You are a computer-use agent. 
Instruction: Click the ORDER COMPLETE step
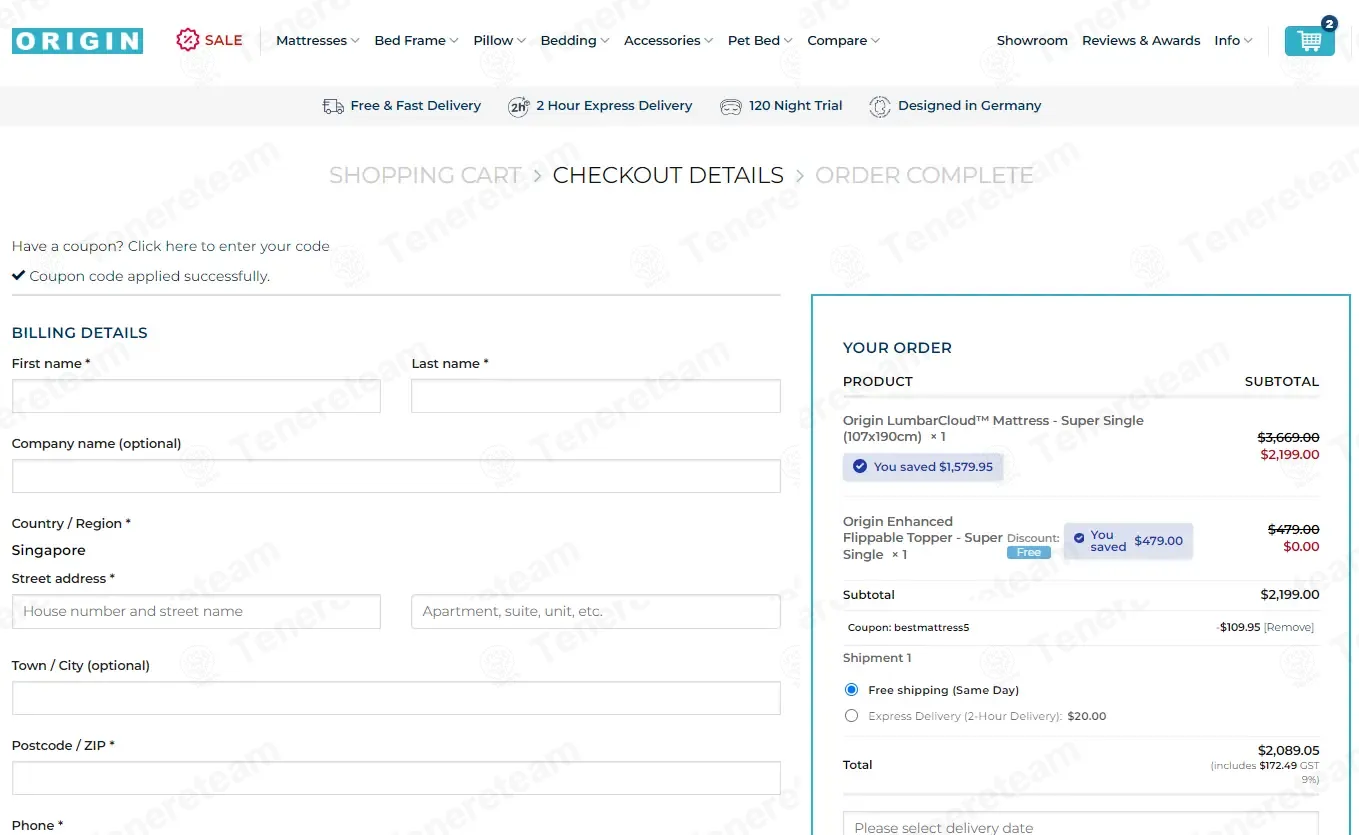pos(924,175)
